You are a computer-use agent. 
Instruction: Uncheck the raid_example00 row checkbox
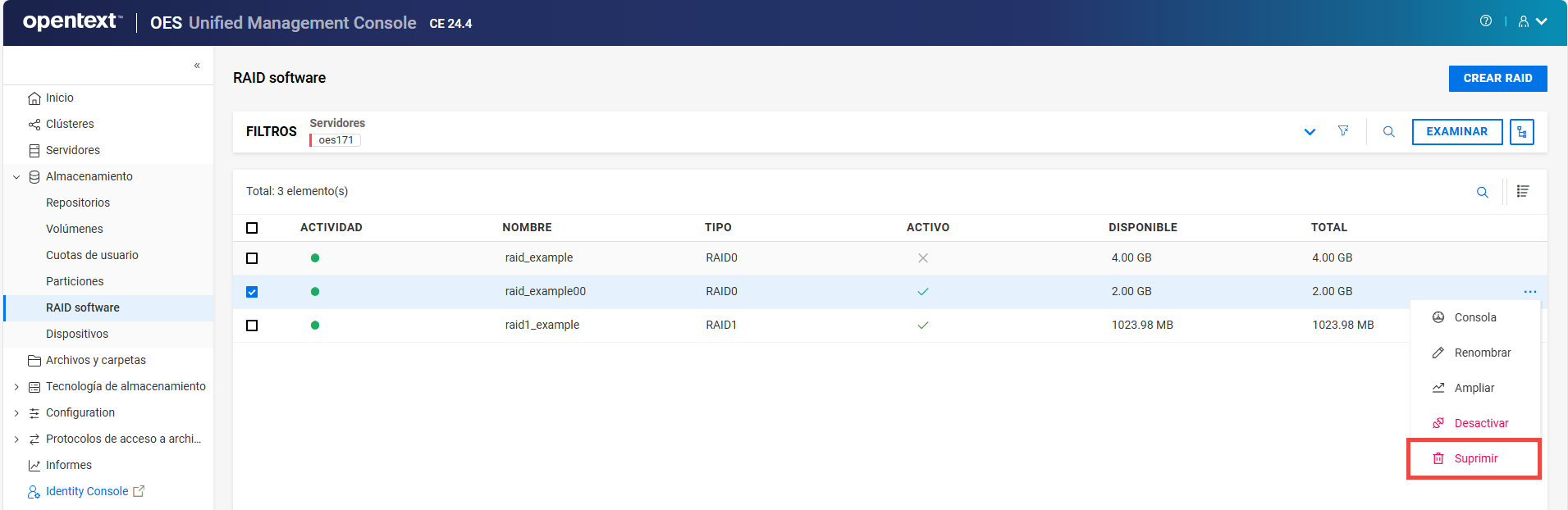tap(252, 292)
